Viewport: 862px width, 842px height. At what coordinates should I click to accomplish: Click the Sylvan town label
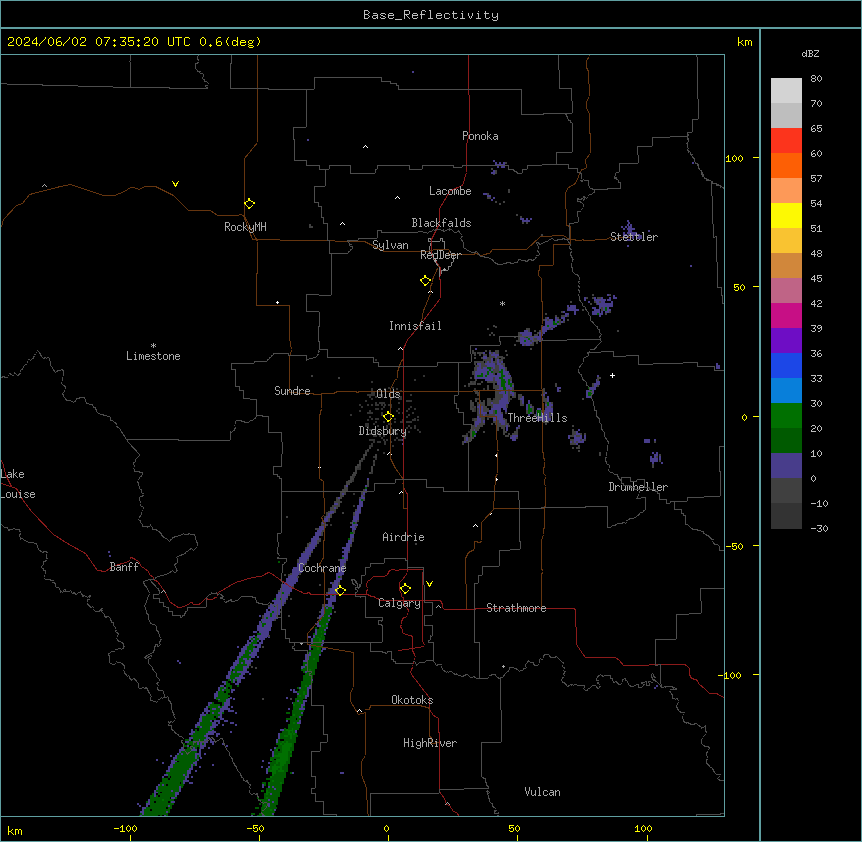390,245
